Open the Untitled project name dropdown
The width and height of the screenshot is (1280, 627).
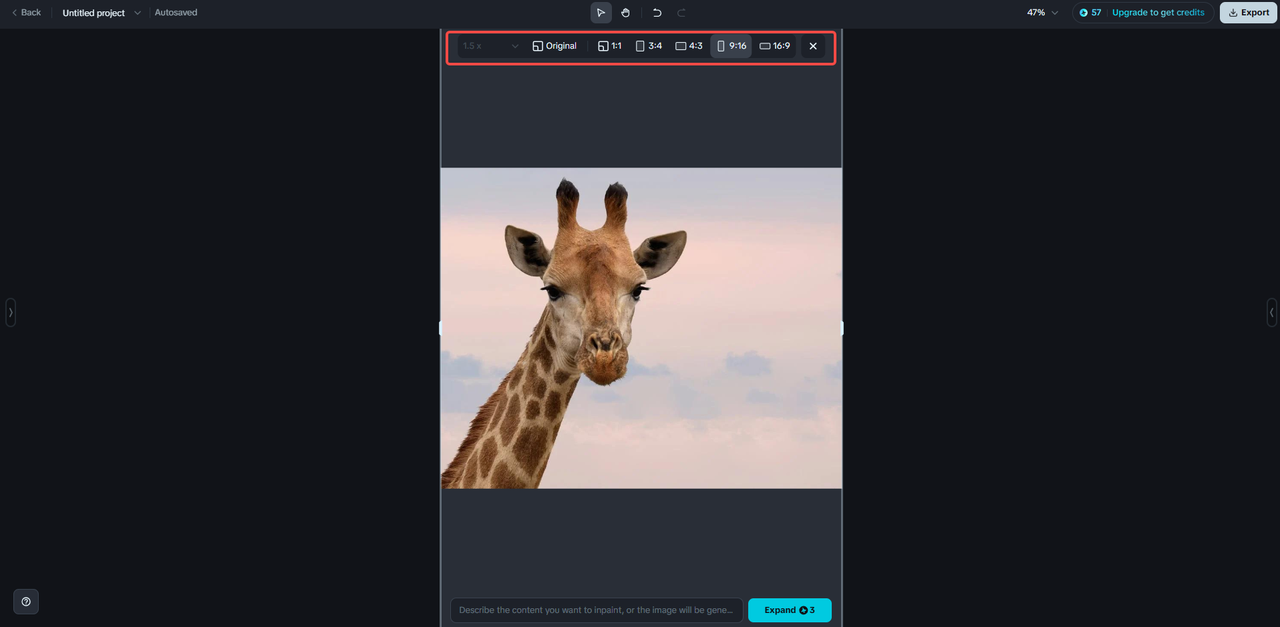[x=102, y=13]
